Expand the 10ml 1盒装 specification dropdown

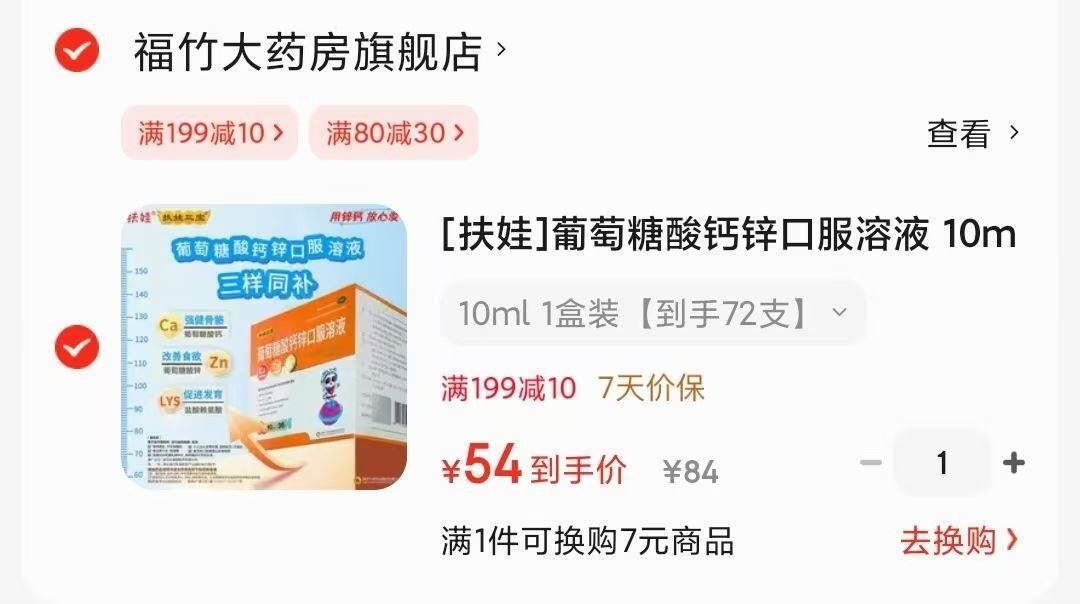(653, 313)
